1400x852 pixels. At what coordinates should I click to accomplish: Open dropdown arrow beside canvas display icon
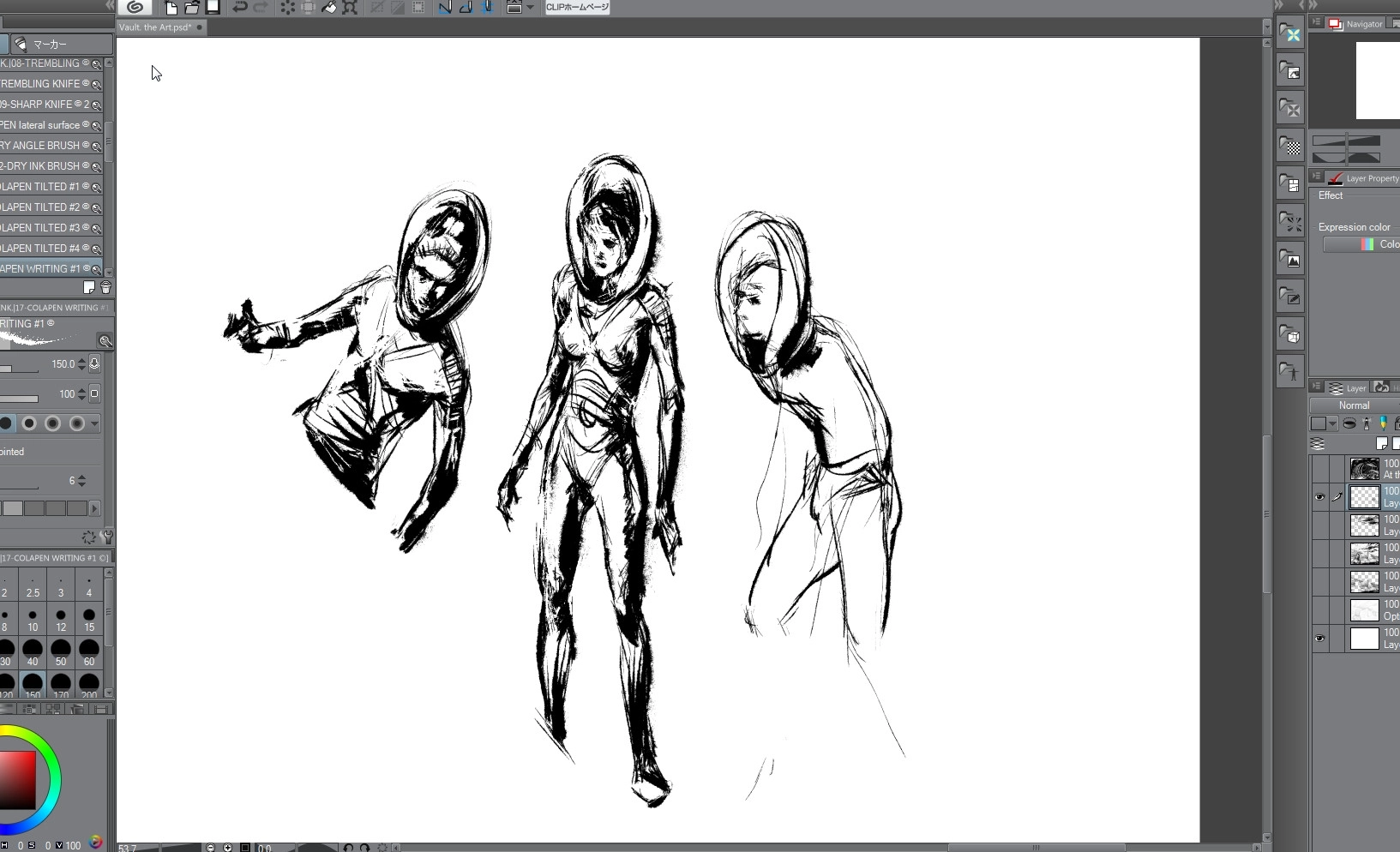click(530, 8)
